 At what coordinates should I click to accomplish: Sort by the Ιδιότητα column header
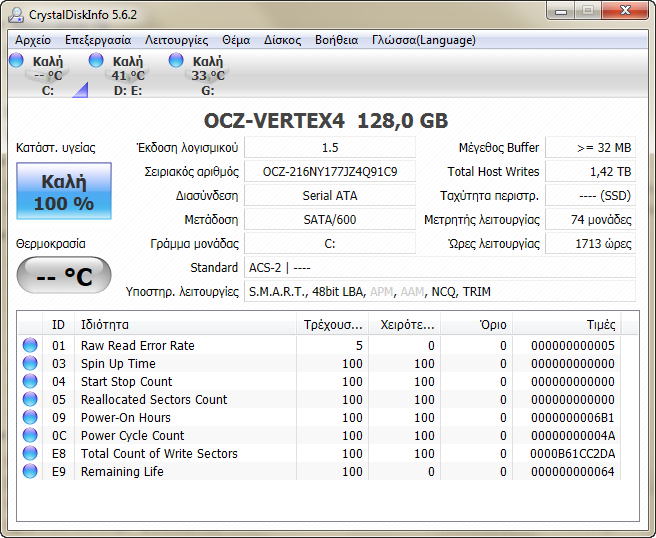[x=185, y=325]
